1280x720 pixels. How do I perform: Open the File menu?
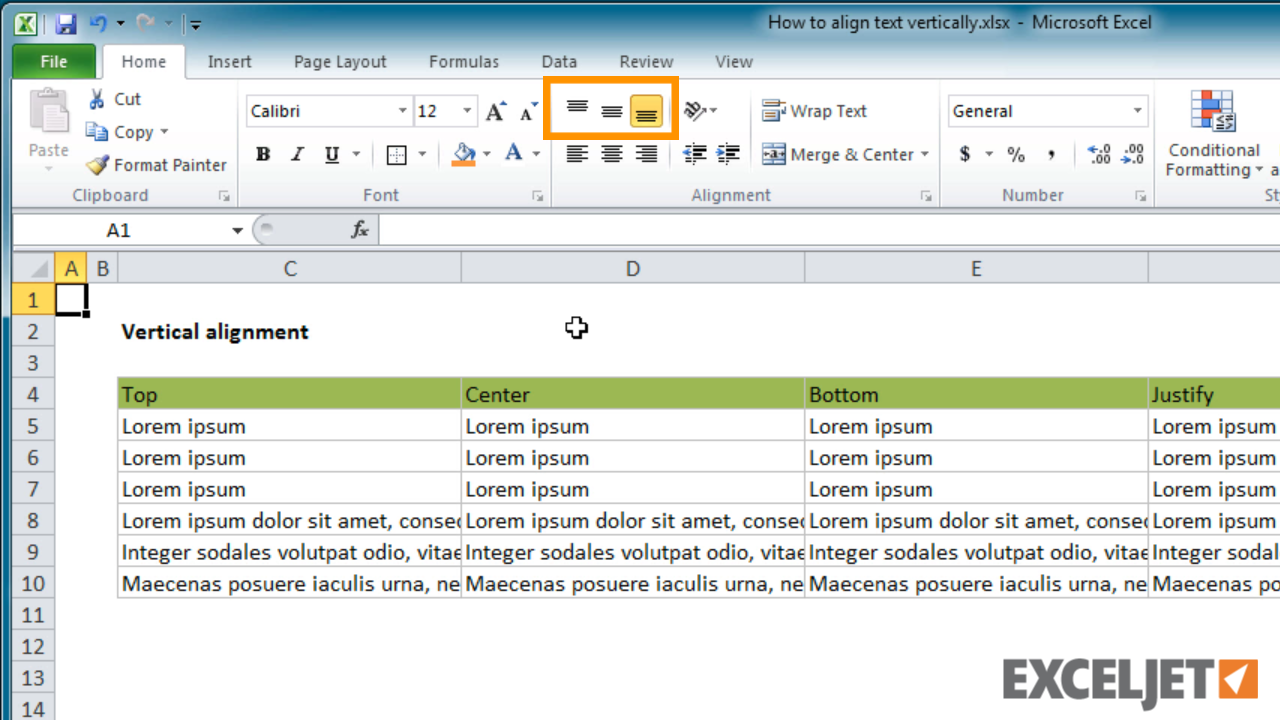(53, 61)
